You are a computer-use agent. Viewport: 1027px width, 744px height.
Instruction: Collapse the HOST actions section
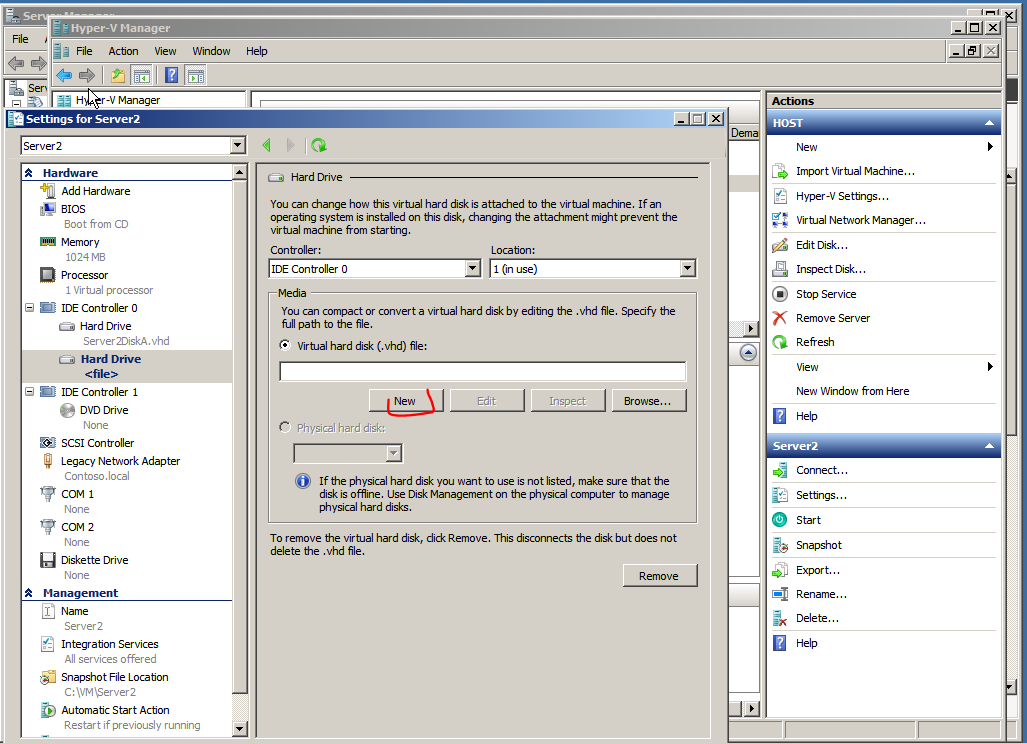click(989, 123)
